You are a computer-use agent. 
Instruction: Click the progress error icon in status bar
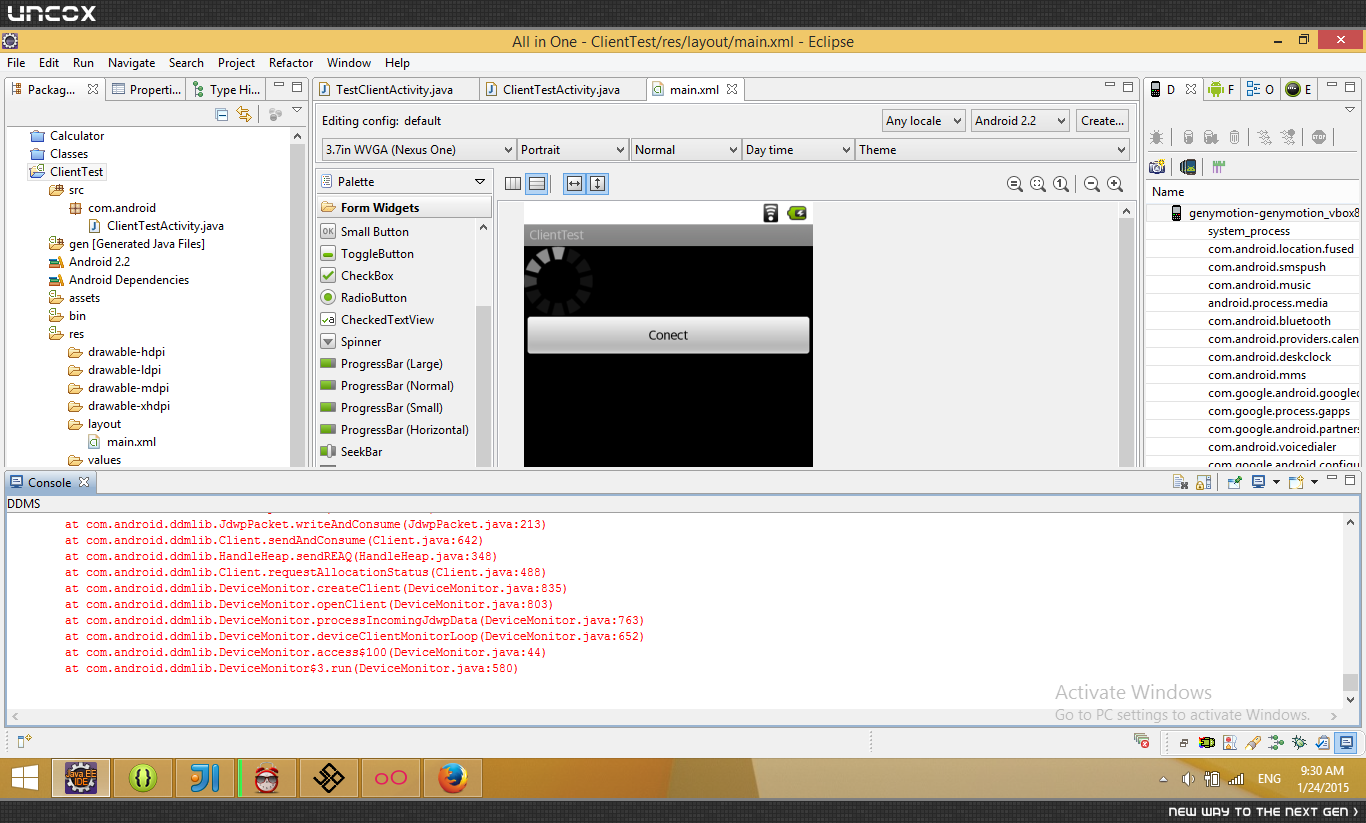(1141, 741)
